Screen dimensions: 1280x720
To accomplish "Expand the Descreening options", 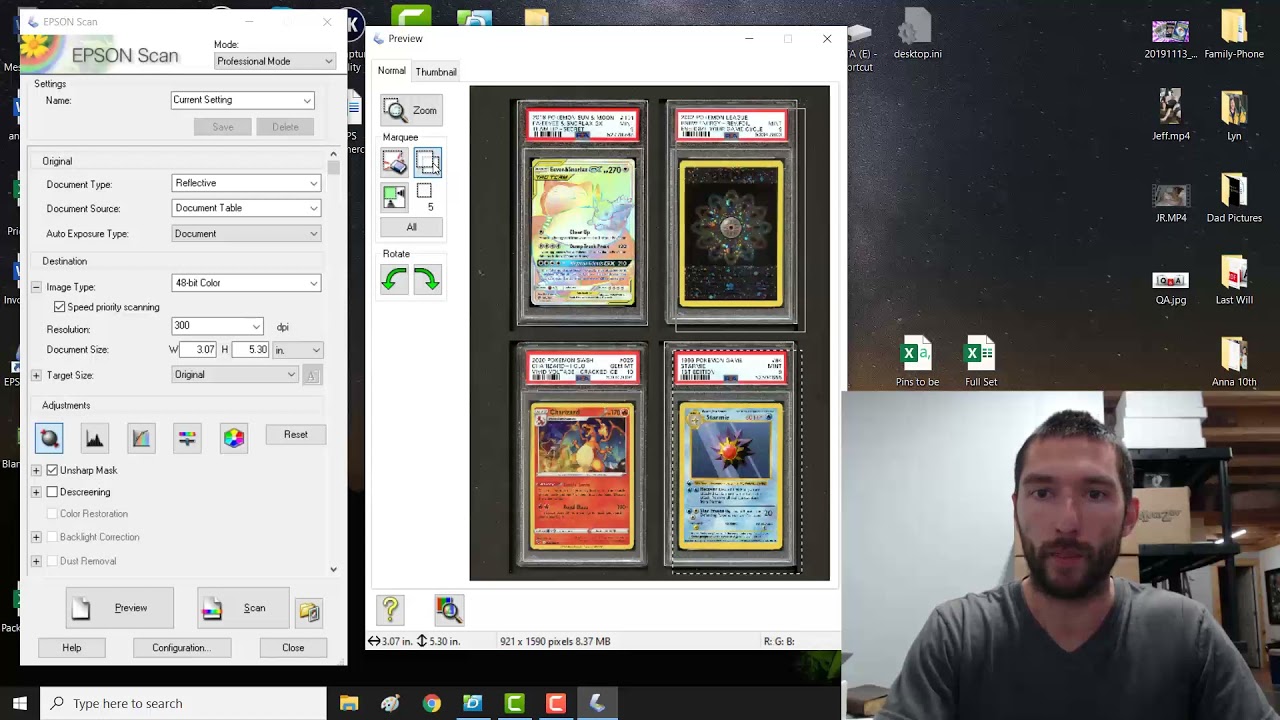I will pyautogui.click(x=36, y=492).
